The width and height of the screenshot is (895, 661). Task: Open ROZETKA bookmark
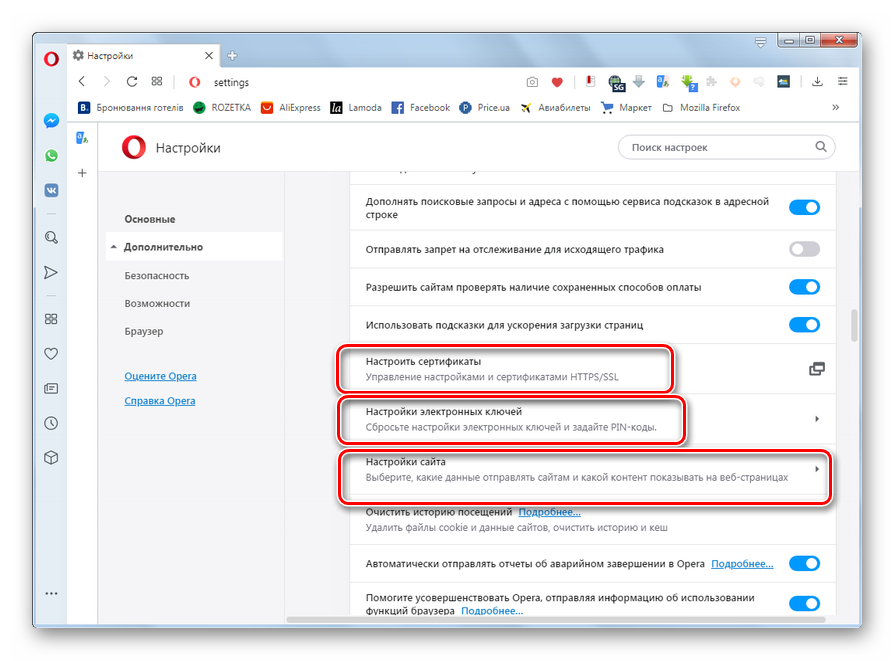click(222, 107)
